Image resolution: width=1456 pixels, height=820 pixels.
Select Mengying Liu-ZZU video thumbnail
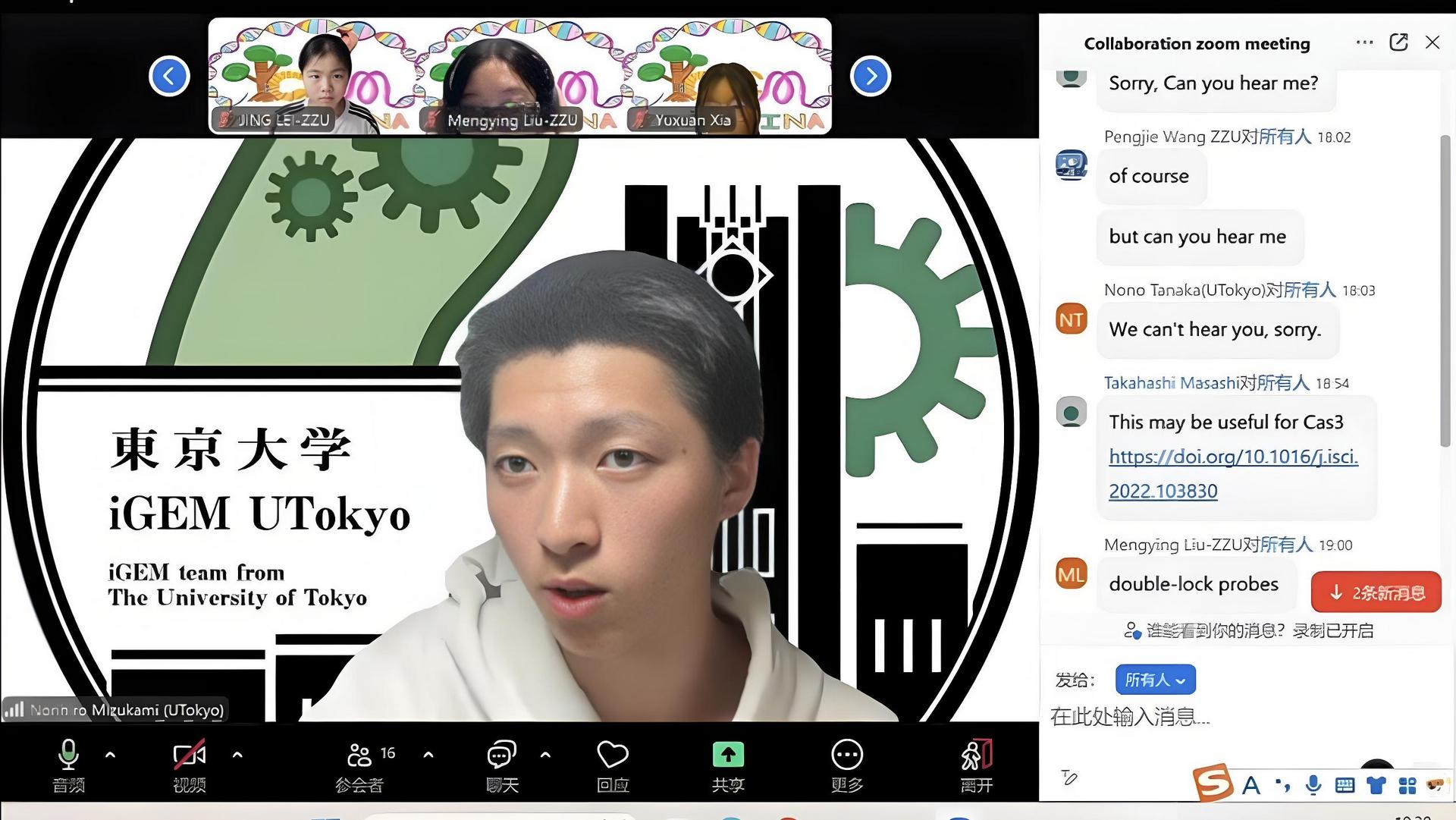(520, 76)
